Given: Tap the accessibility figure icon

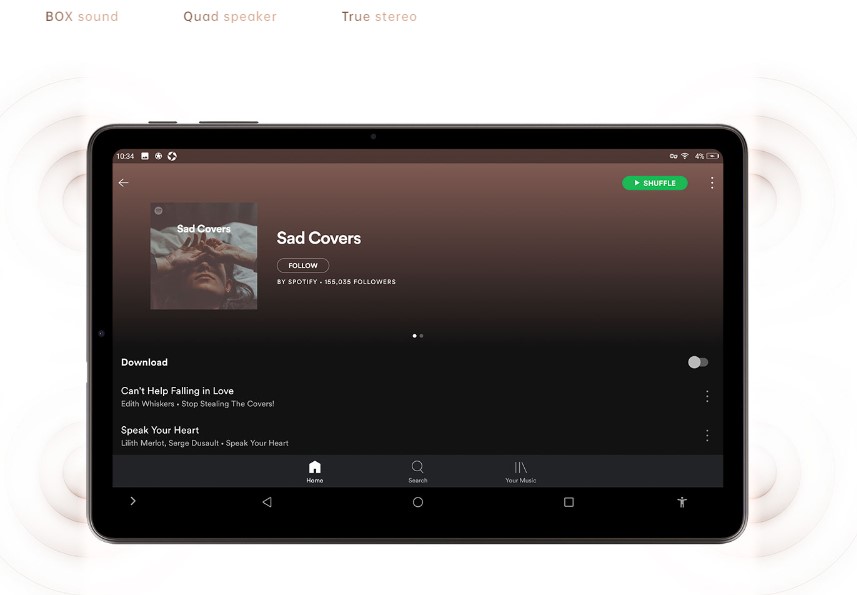Looking at the screenshot, I should point(682,502).
